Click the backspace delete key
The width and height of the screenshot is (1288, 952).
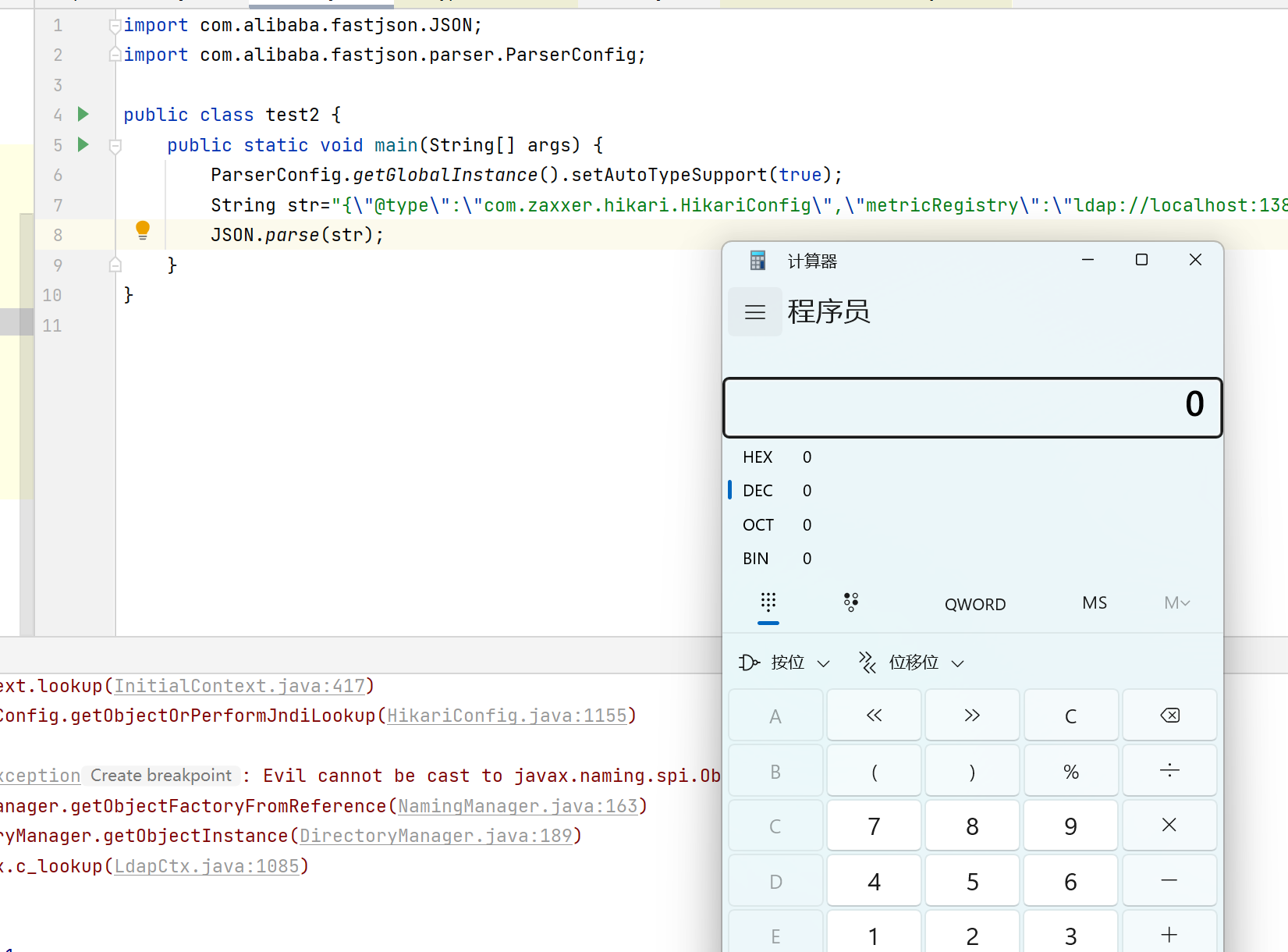[1169, 716]
